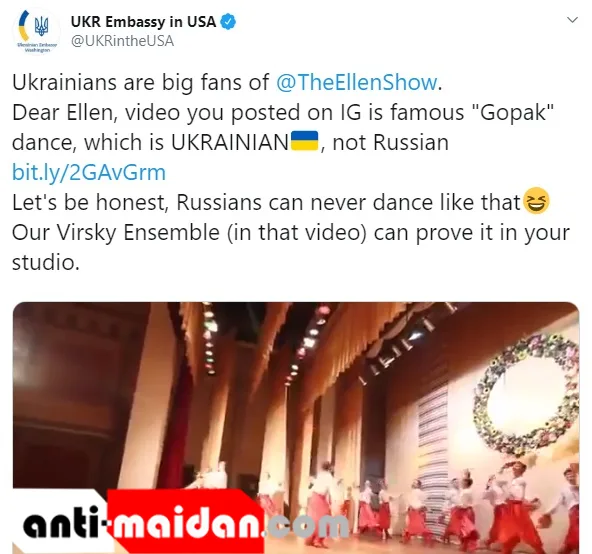The image size is (592, 554).
Task: Open the UKR Embassy profile avatar
Action: tap(37, 31)
